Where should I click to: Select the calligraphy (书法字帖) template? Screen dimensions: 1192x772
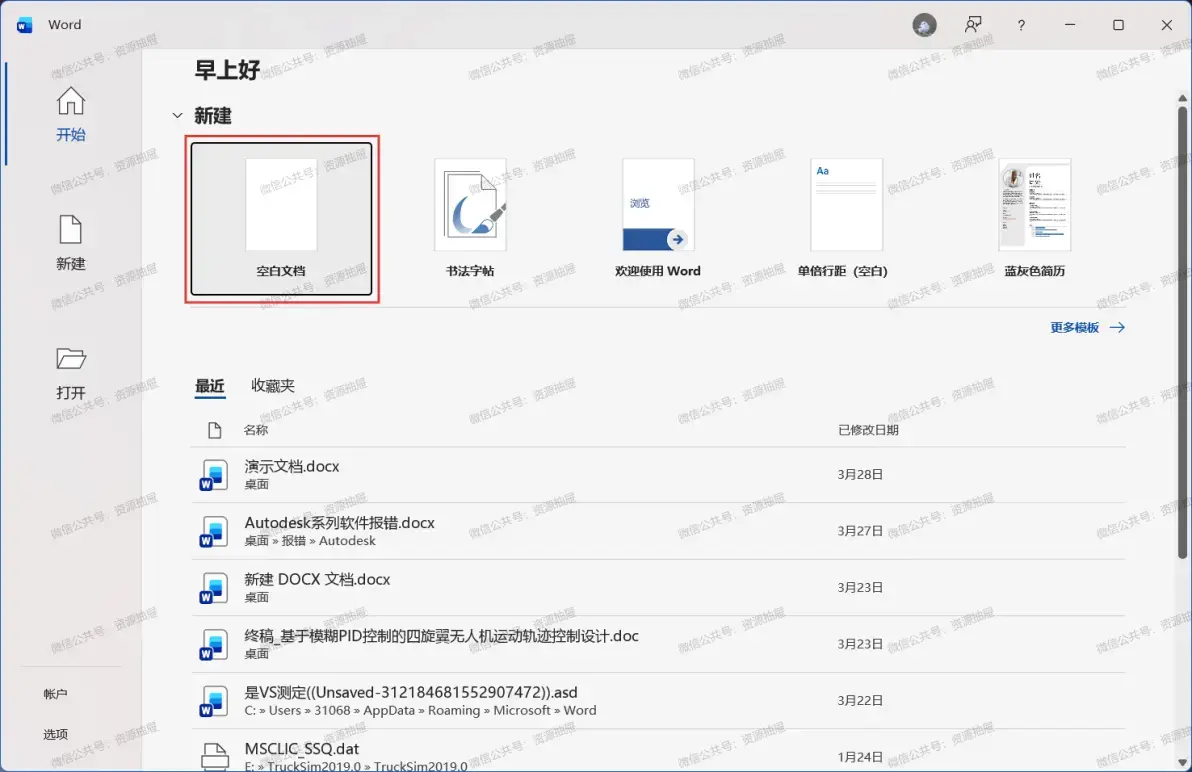click(x=470, y=219)
